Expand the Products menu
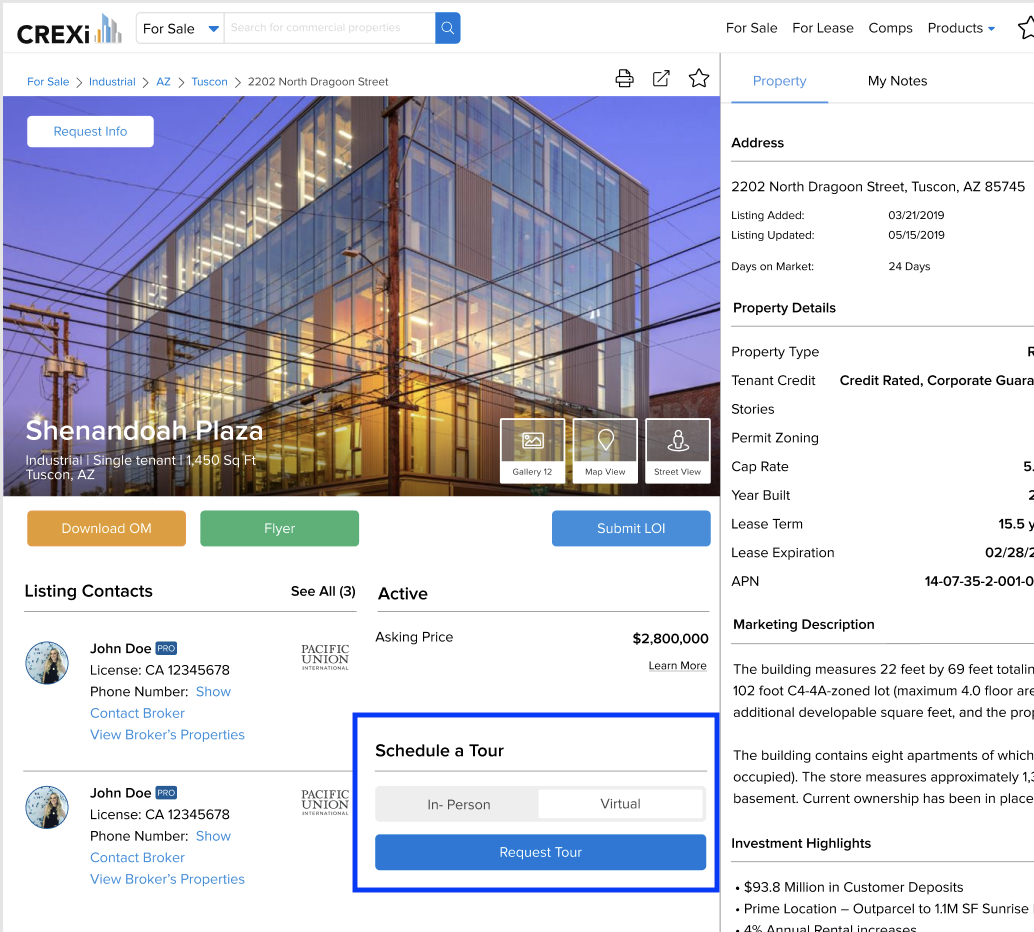 (961, 28)
